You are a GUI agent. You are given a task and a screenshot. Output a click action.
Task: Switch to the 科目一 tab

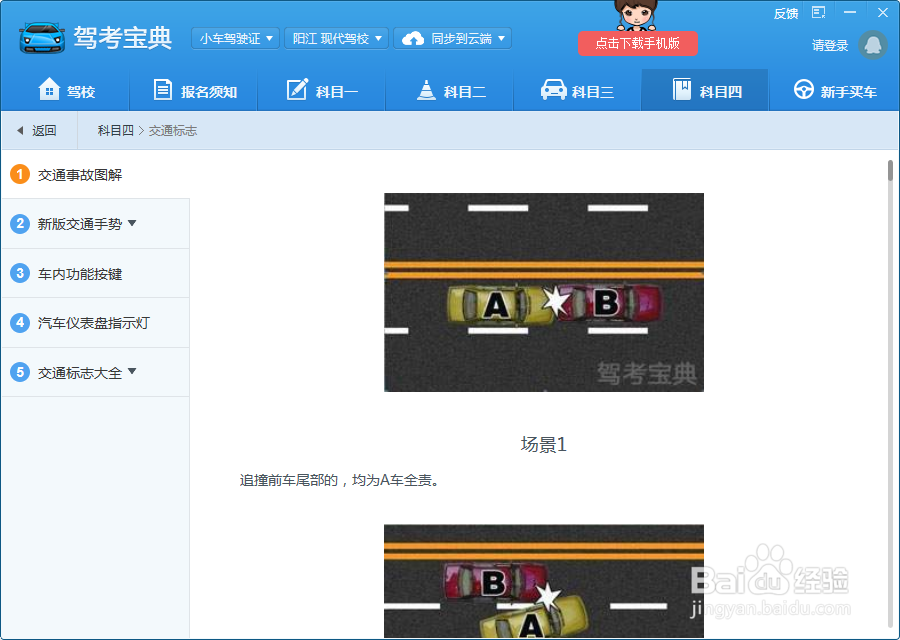click(x=322, y=90)
